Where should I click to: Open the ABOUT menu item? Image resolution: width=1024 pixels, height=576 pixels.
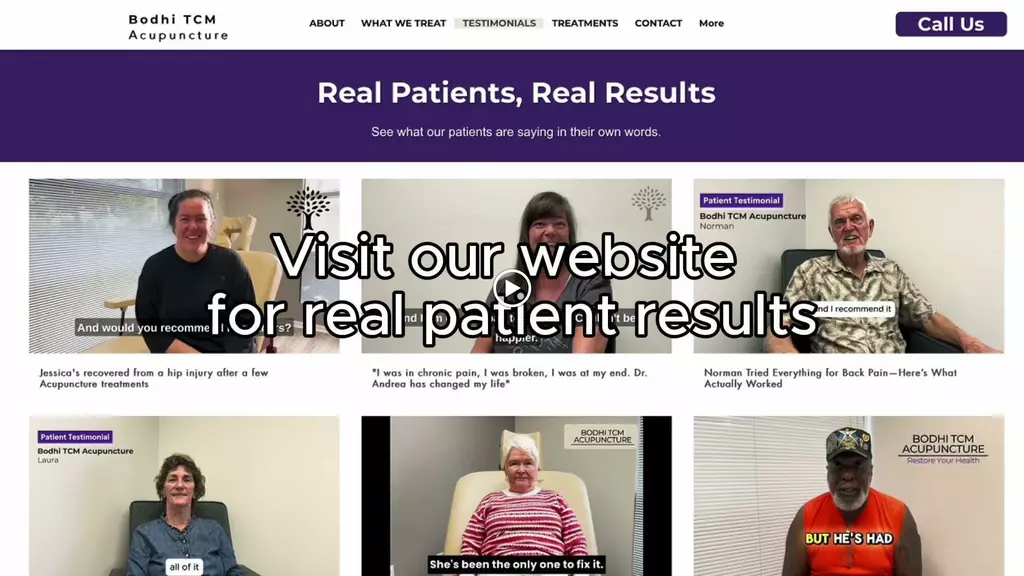coord(327,24)
